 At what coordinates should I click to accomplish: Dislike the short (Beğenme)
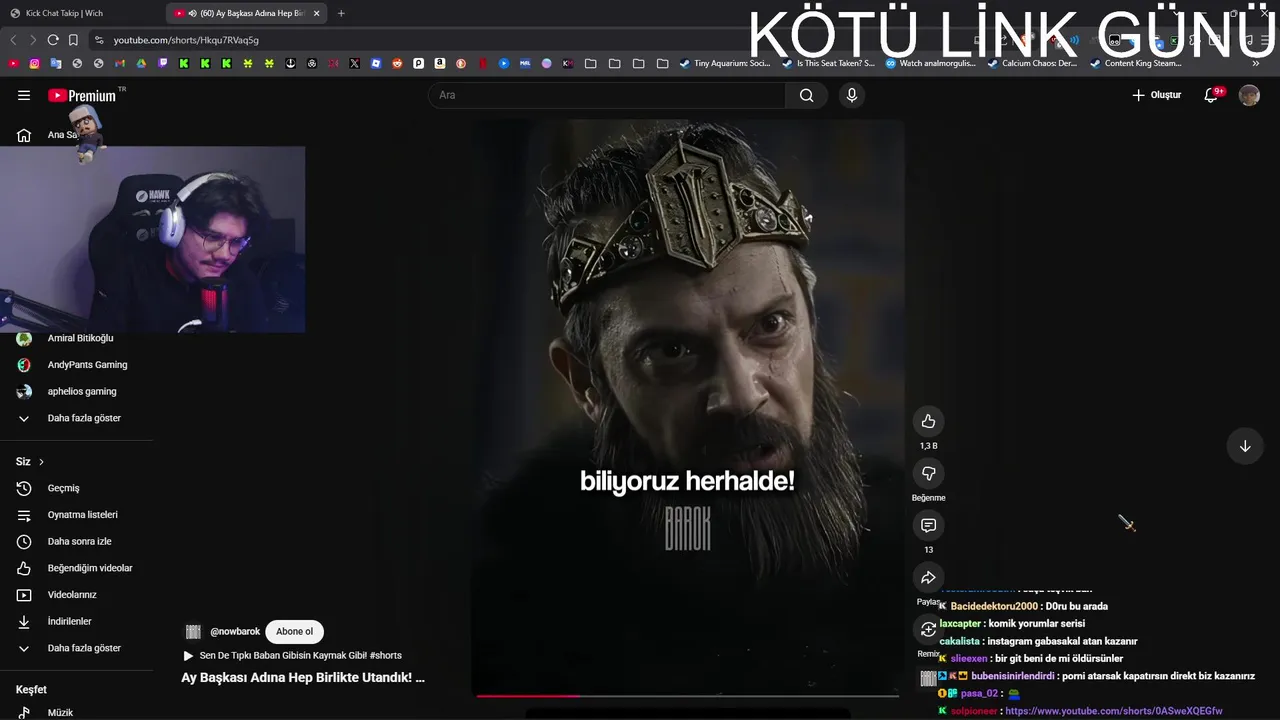pos(928,473)
